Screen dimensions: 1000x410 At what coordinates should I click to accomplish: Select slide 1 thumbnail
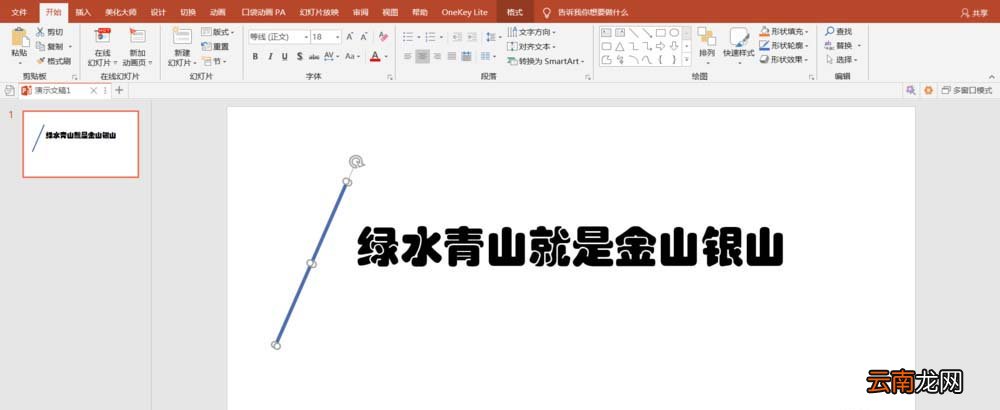(x=80, y=143)
